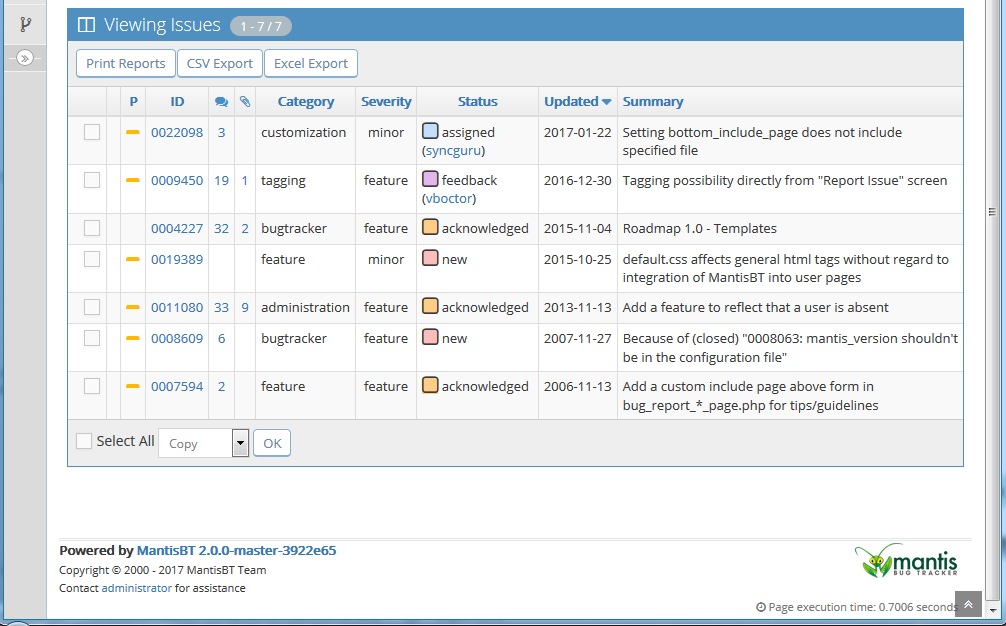Click the Mantis Bug Tracker logo
The width and height of the screenshot is (1006, 626).
[907, 560]
